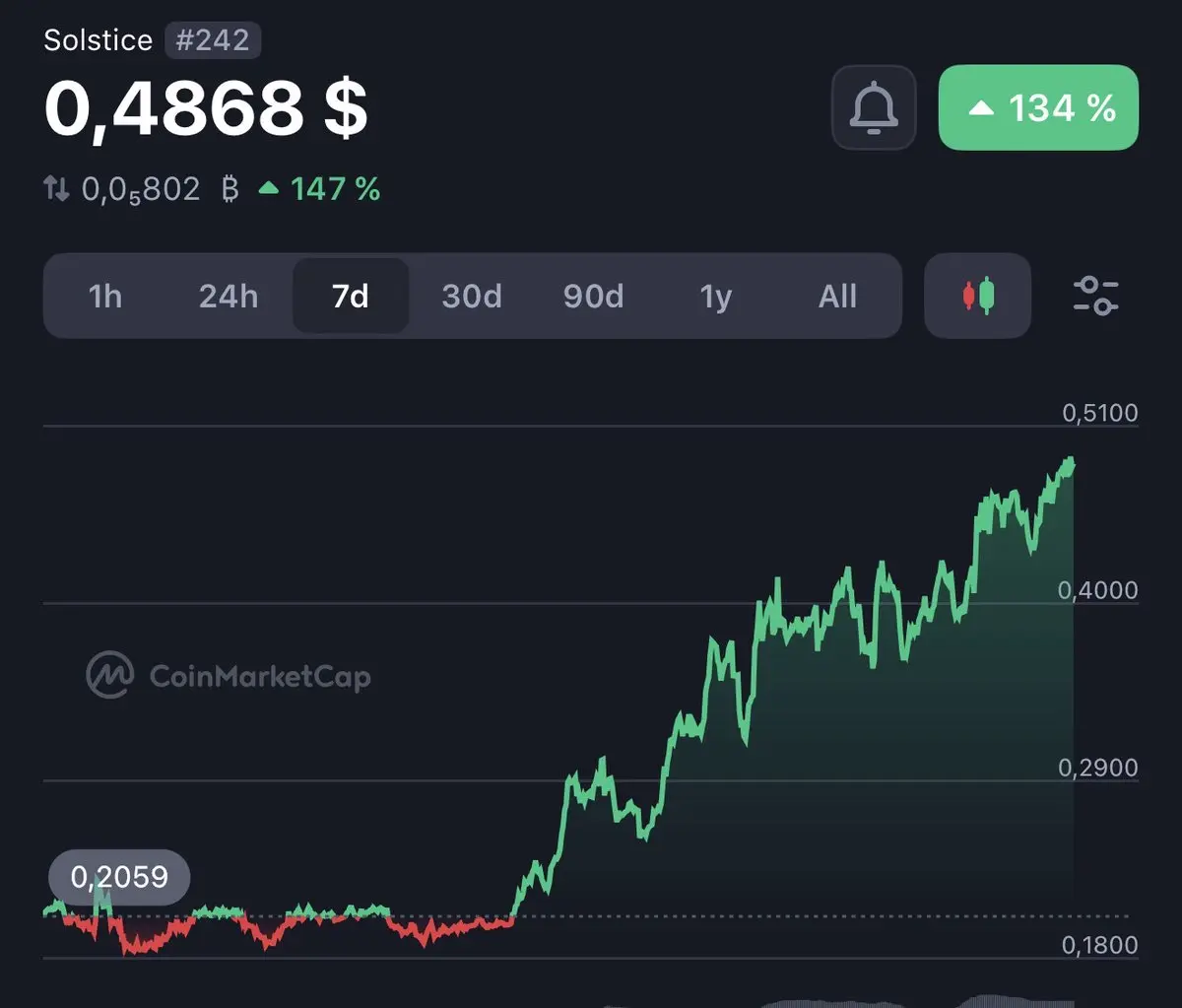Click the 0,2059 starting price label

pyautogui.click(x=119, y=877)
